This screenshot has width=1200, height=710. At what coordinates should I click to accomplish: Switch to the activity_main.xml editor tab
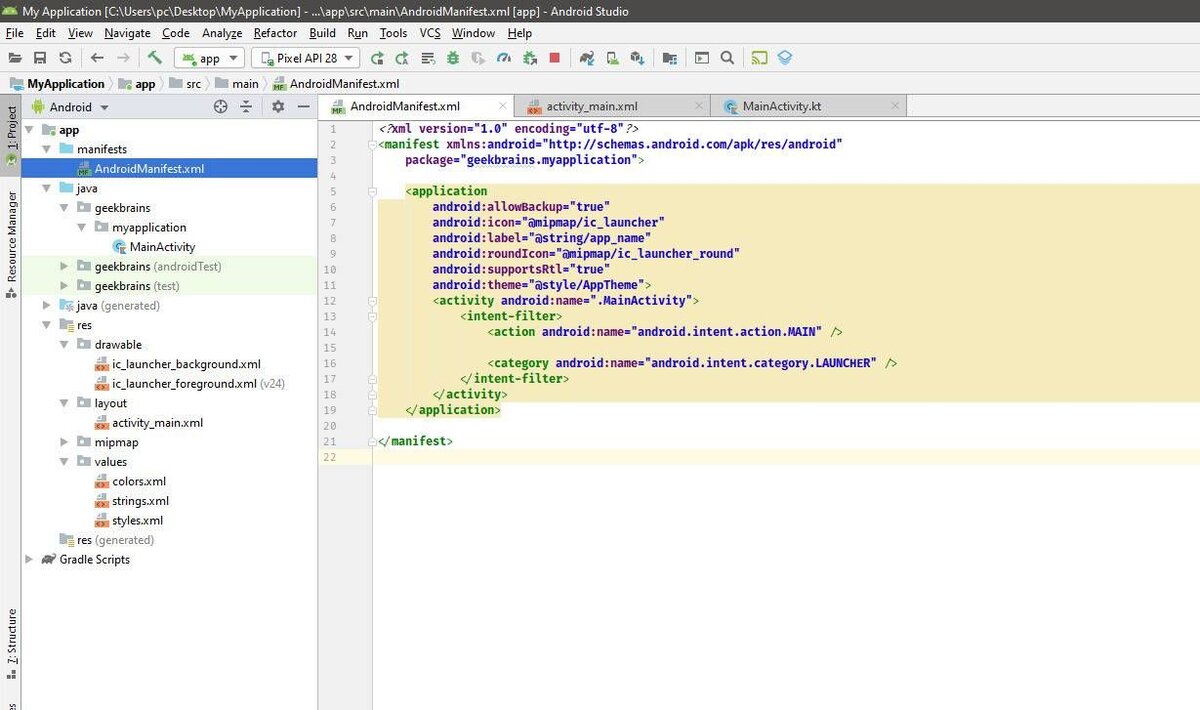coord(591,106)
